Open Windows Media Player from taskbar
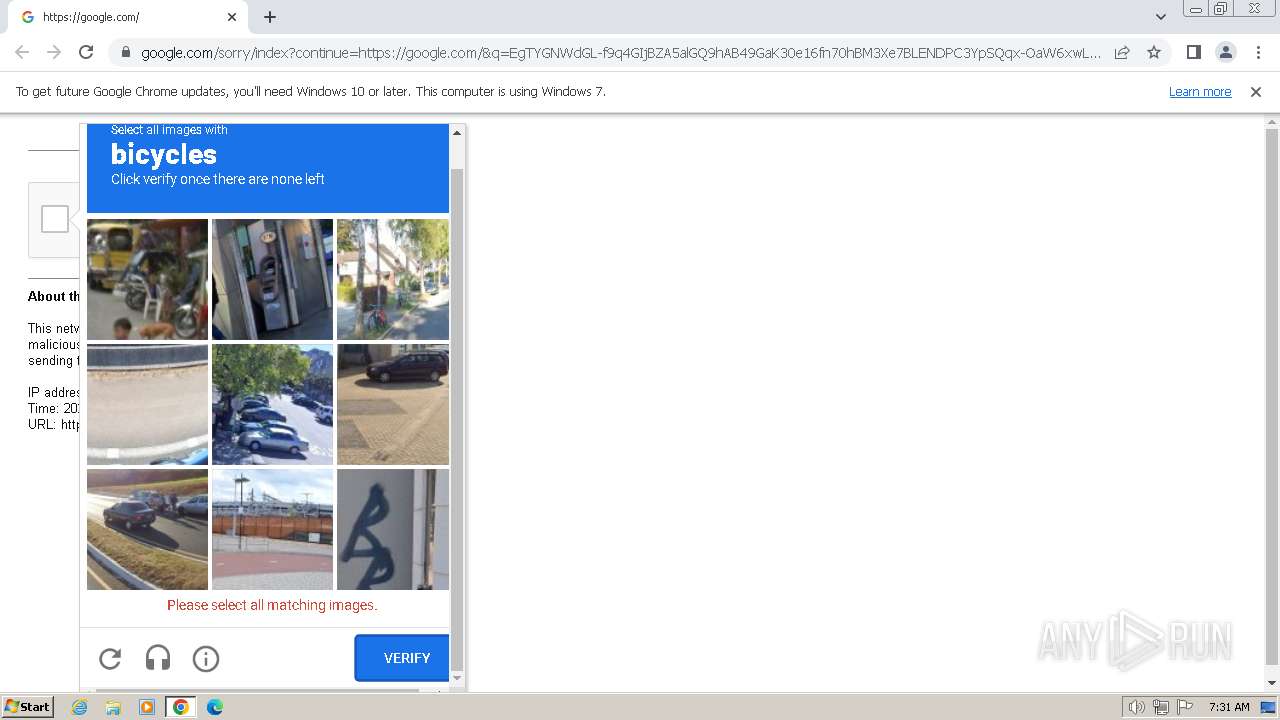The height and width of the screenshot is (720, 1280). click(x=147, y=707)
